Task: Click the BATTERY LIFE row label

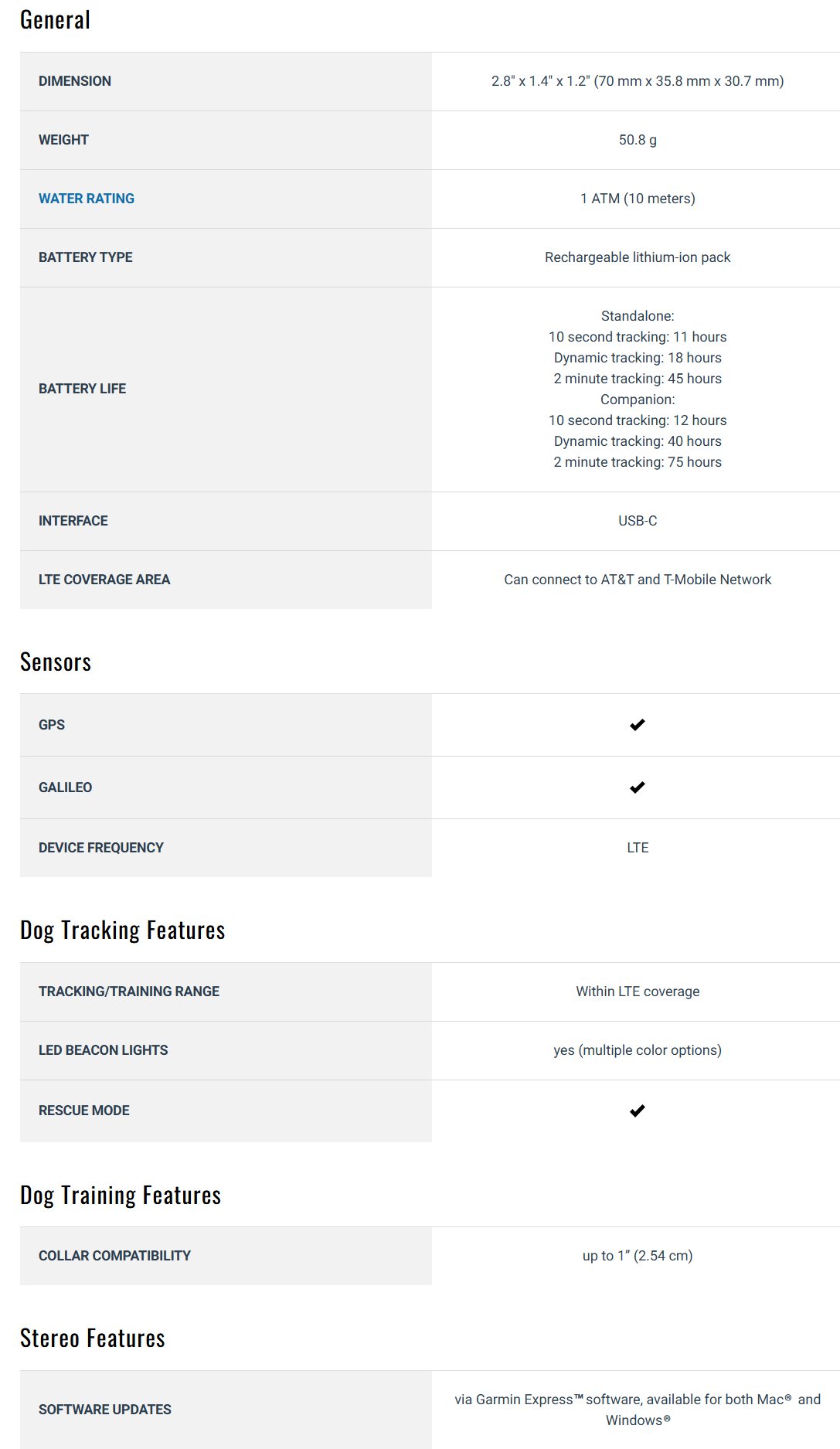Action: 82,389
